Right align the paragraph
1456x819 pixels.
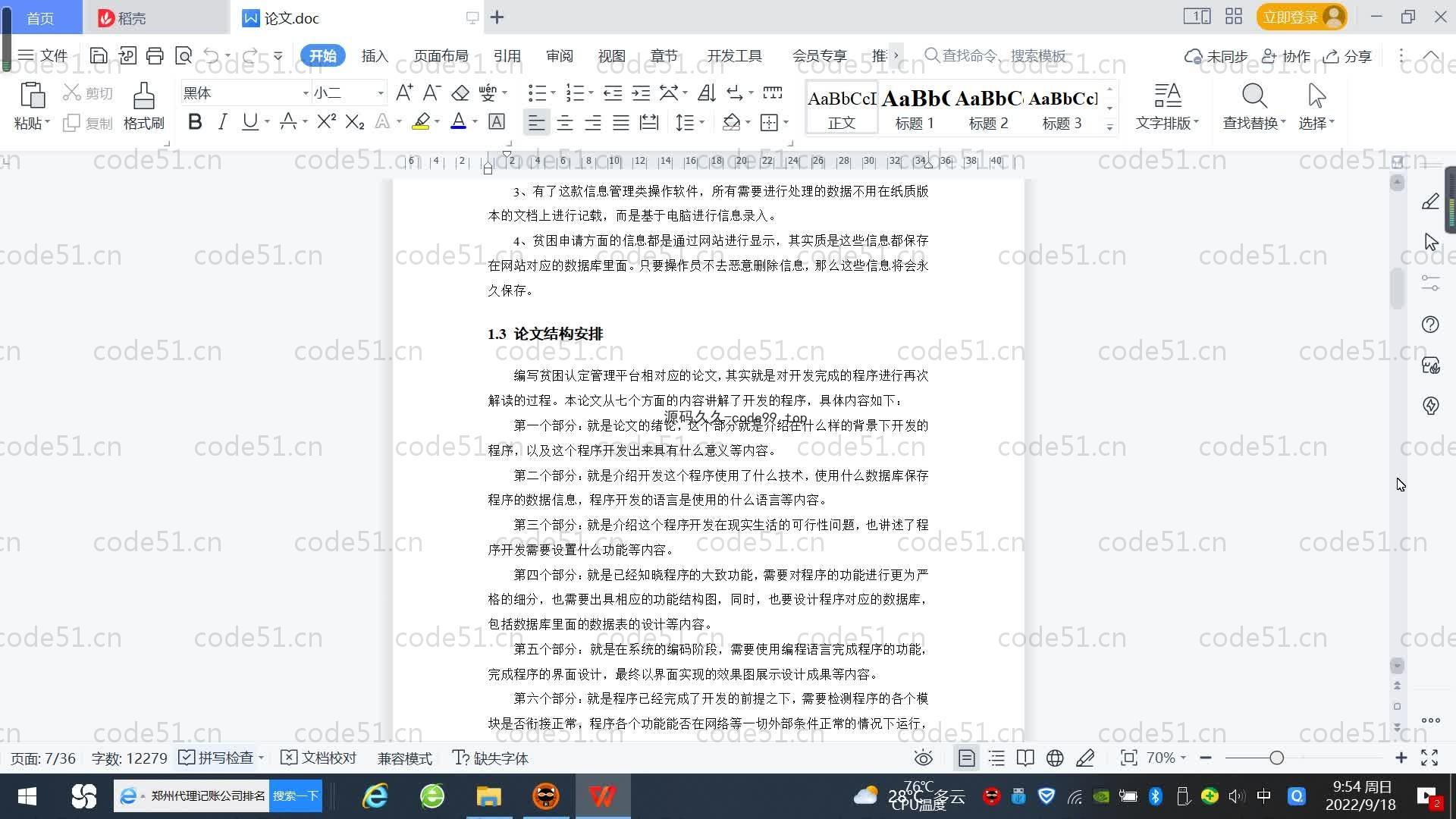tap(592, 122)
